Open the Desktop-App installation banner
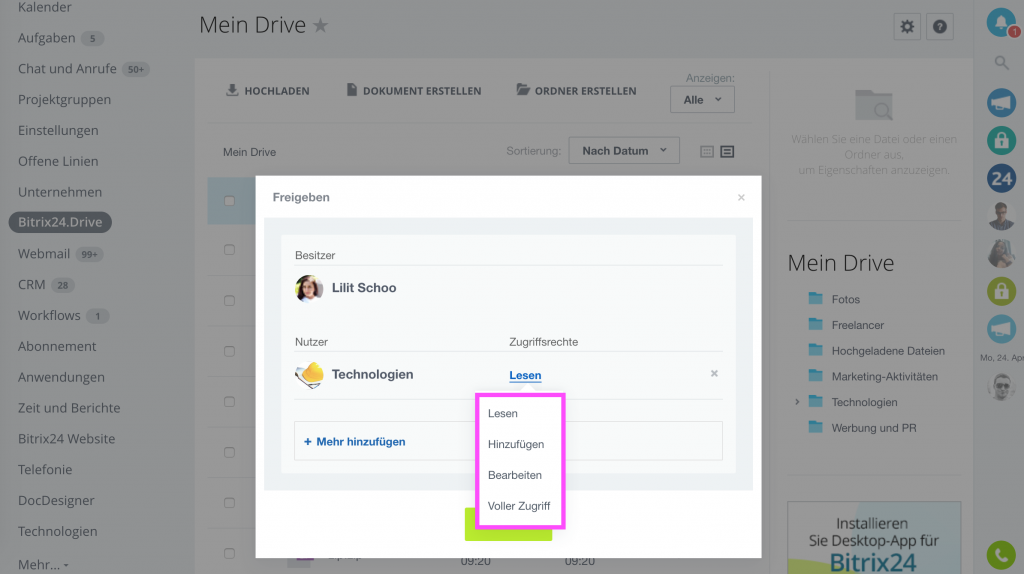The width and height of the screenshot is (1024, 574). point(874,538)
